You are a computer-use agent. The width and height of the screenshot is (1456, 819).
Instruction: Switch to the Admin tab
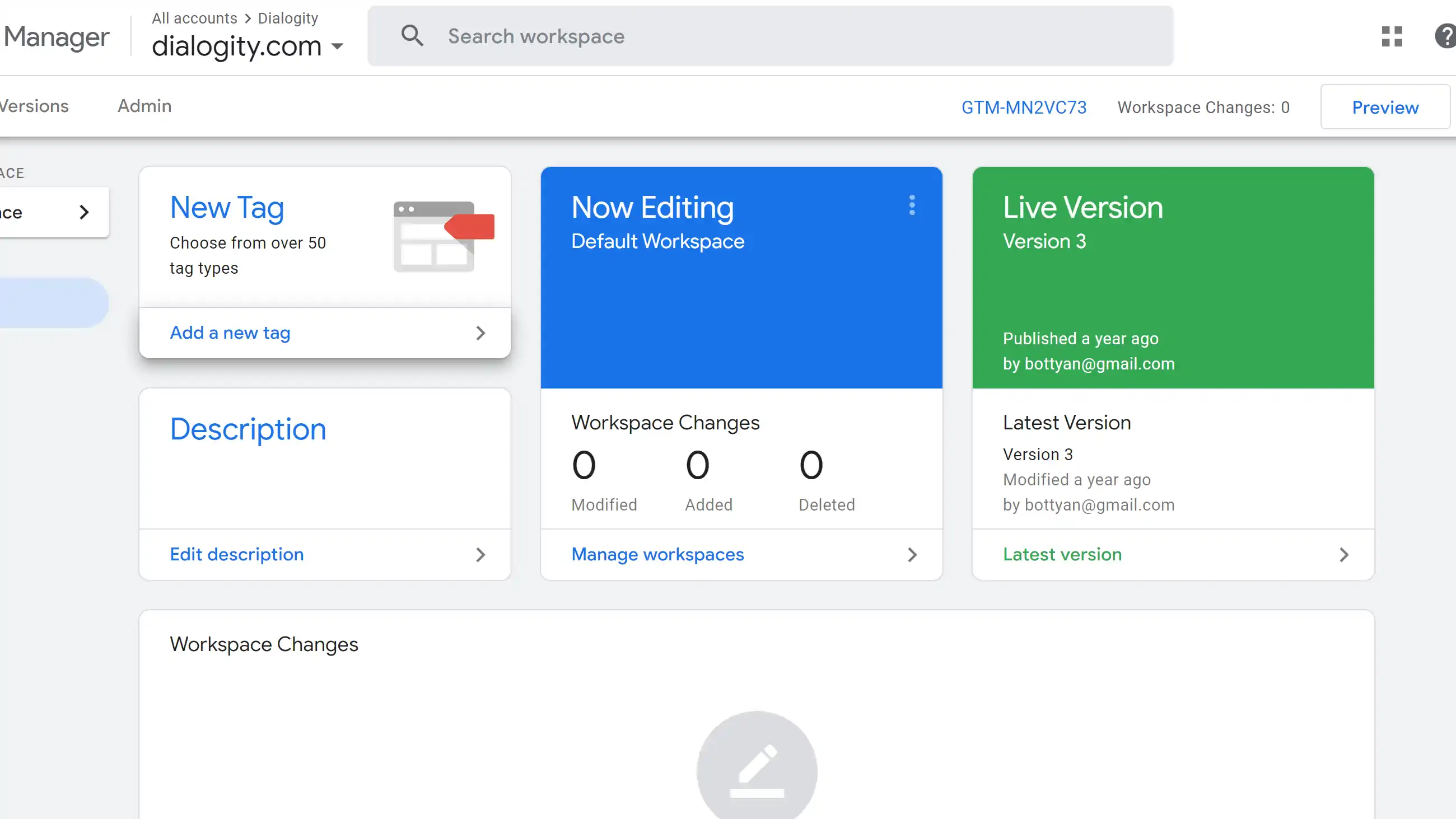(144, 106)
